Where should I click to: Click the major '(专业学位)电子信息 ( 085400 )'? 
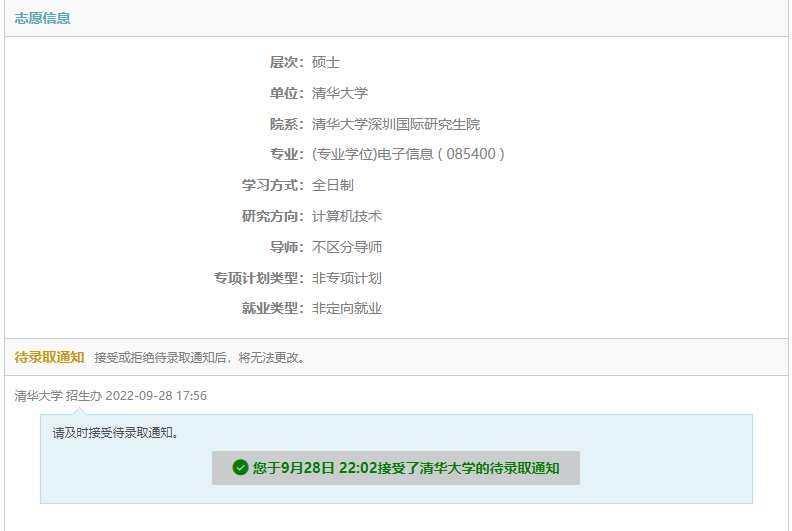click(408, 154)
